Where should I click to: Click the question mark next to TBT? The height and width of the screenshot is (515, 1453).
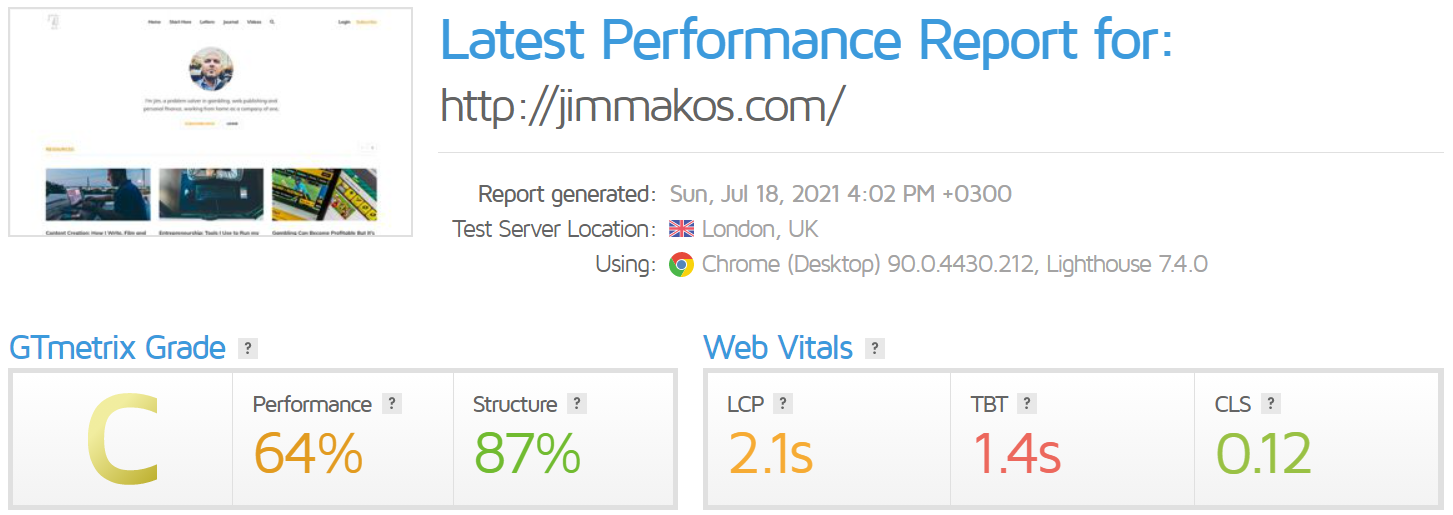(1027, 404)
